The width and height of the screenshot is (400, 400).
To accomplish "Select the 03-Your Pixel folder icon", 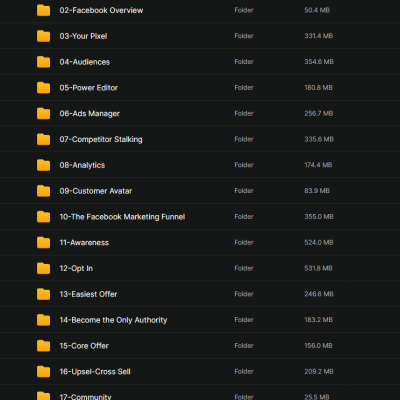I will coord(43,36).
